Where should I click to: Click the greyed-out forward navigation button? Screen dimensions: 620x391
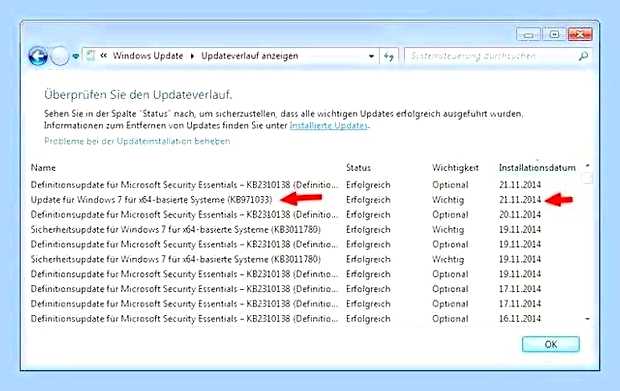(x=60, y=56)
